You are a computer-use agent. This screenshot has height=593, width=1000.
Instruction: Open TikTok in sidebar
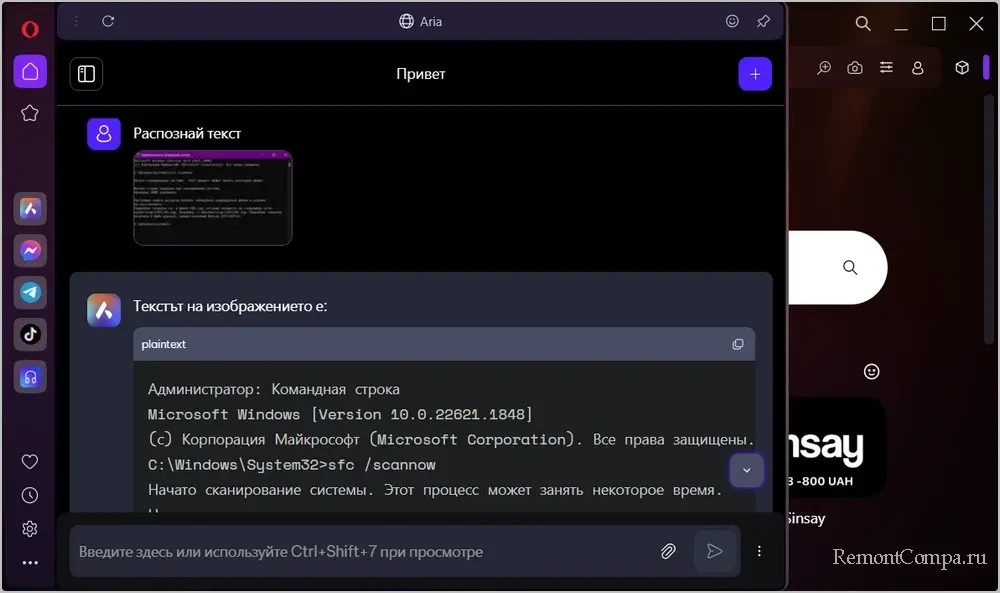point(30,334)
